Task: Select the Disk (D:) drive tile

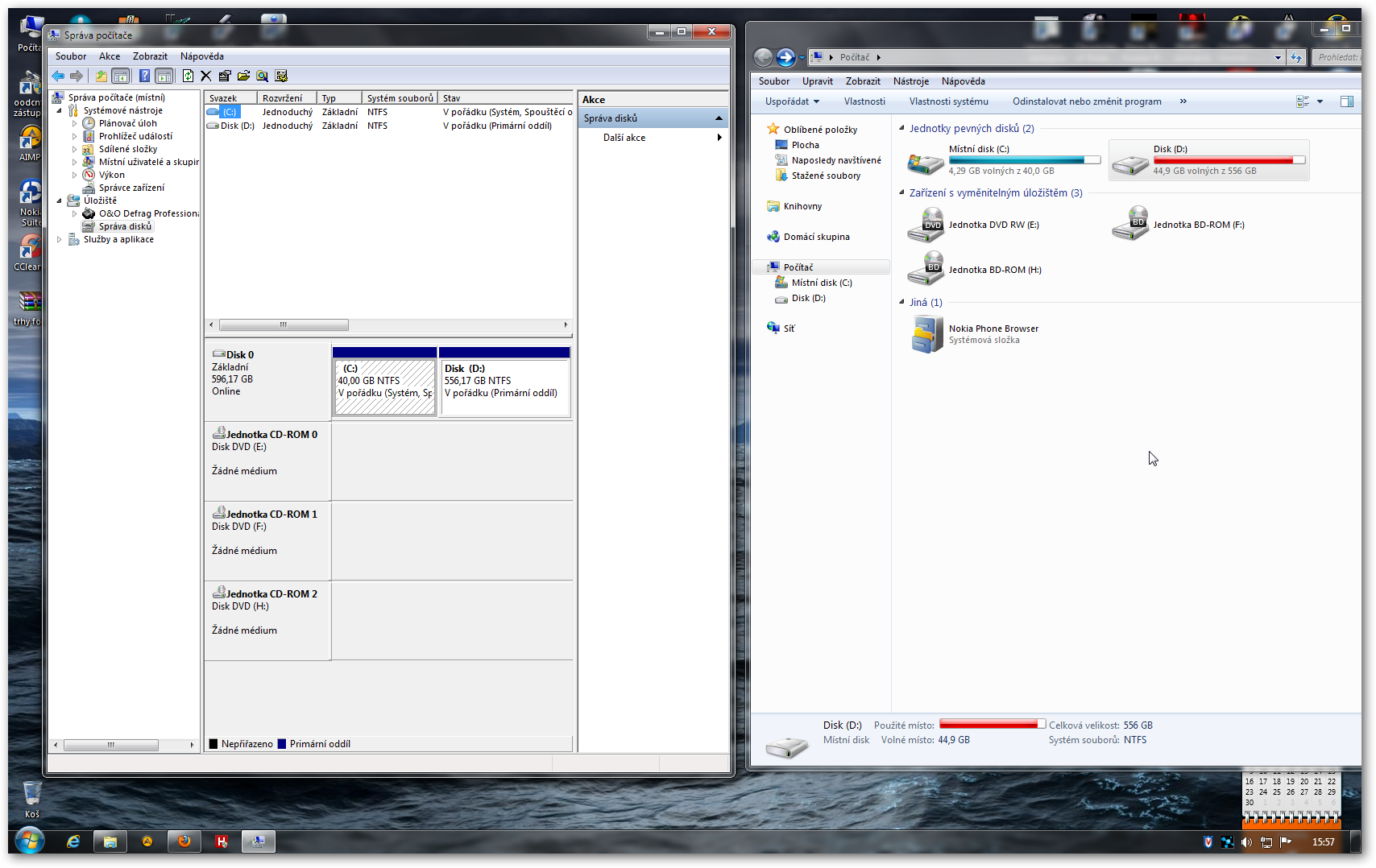Action: click(x=1208, y=159)
